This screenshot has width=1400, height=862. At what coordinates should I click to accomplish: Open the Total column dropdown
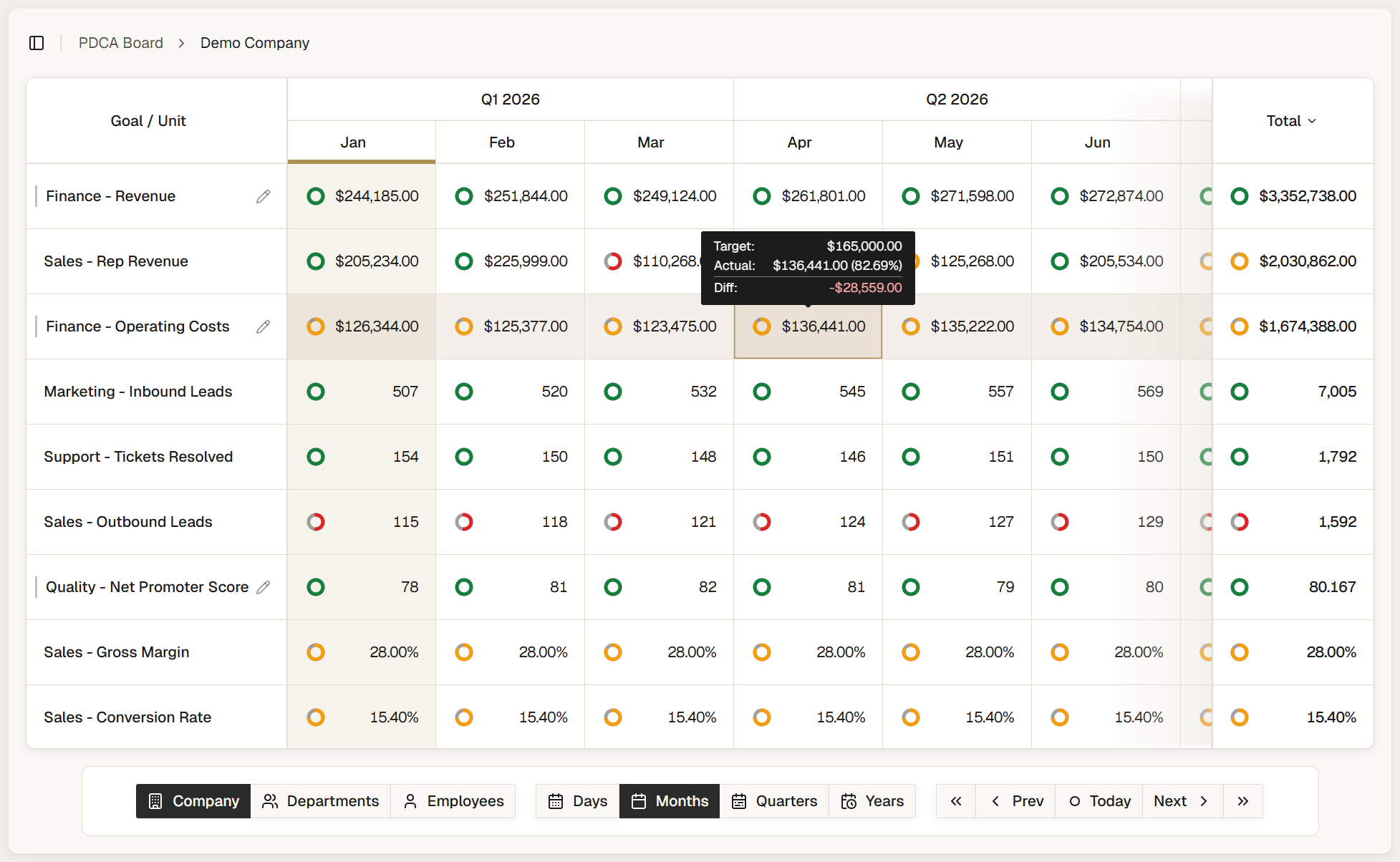[1292, 121]
